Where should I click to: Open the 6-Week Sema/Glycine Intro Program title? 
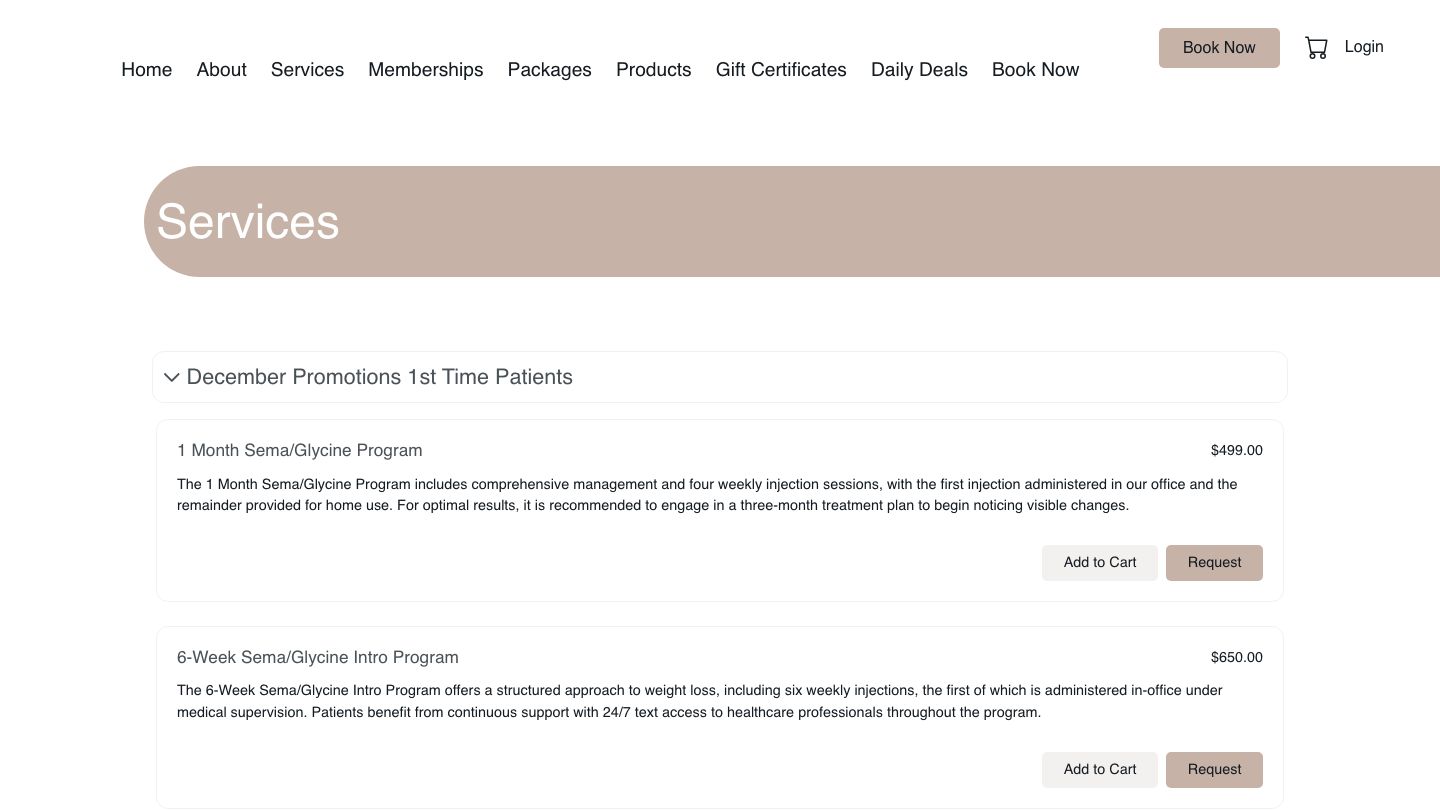(x=317, y=658)
